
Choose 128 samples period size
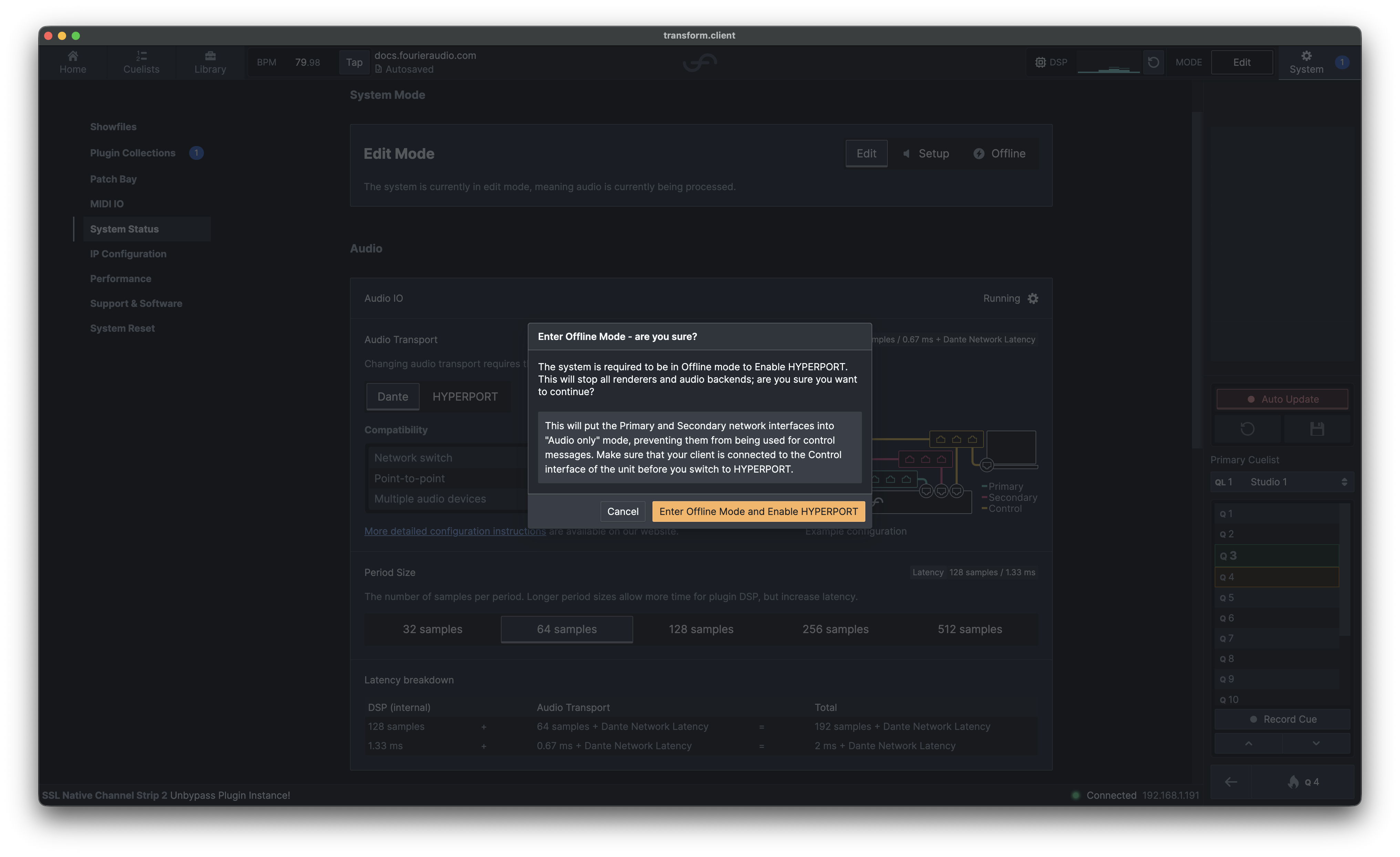tap(701, 629)
